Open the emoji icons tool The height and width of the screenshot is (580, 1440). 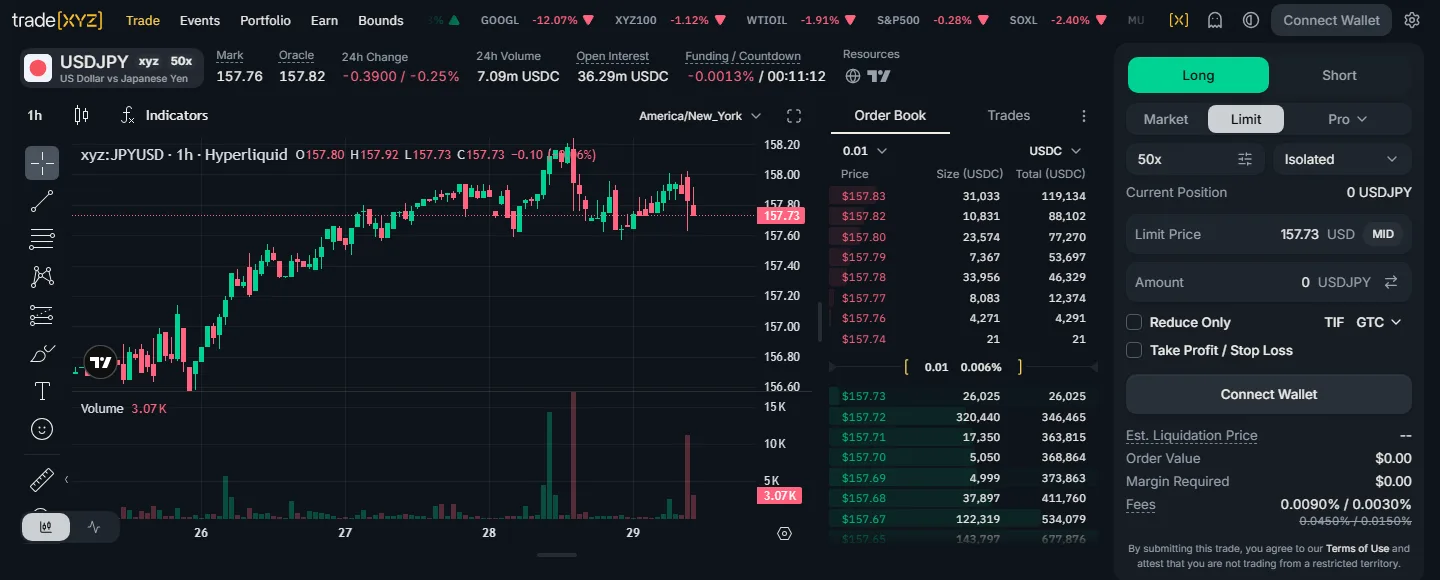[x=42, y=429]
